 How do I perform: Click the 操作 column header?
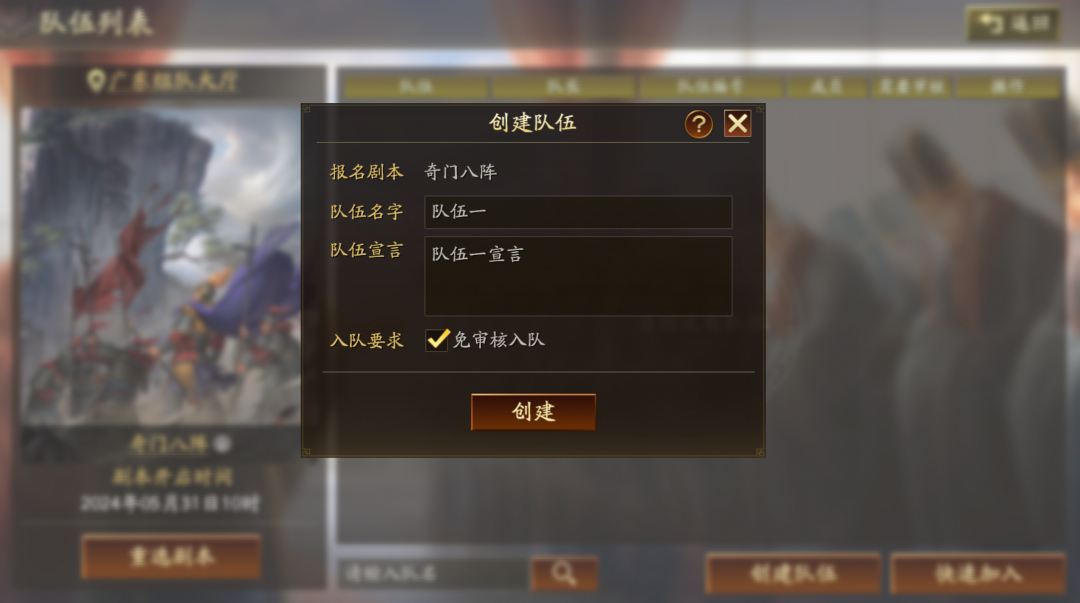coord(1008,87)
